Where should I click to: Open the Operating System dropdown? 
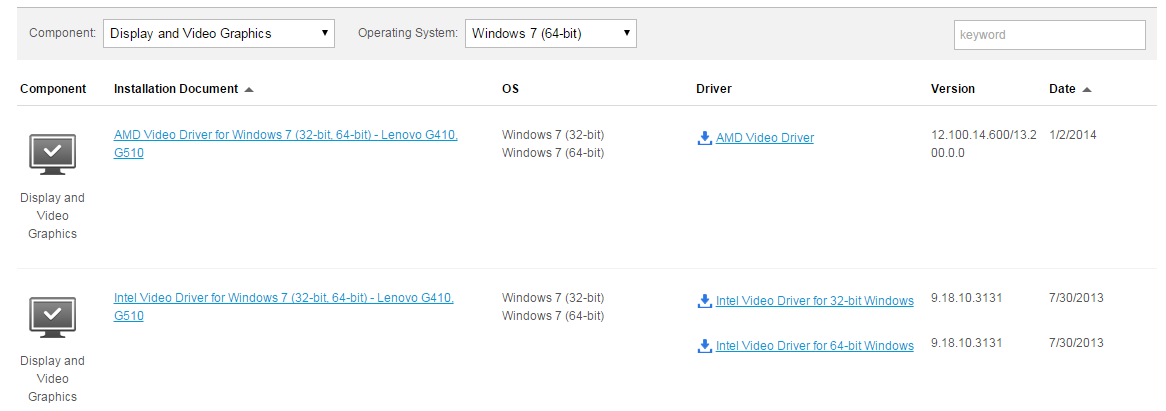[550, 33]
